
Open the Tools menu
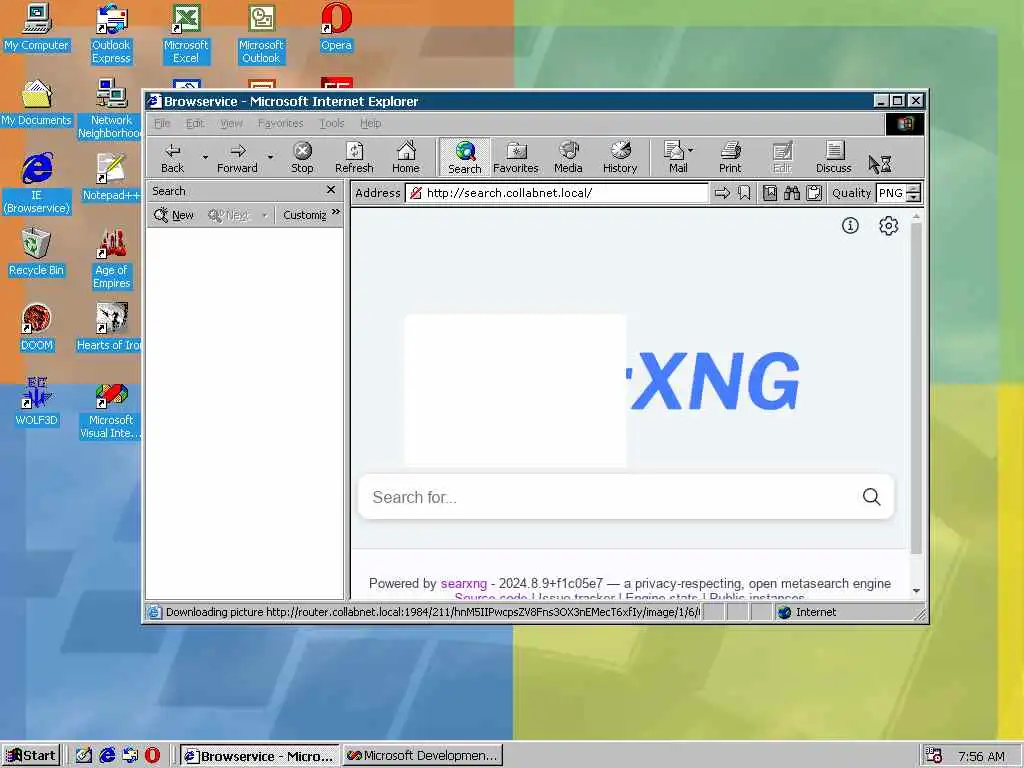coord(332,123)
